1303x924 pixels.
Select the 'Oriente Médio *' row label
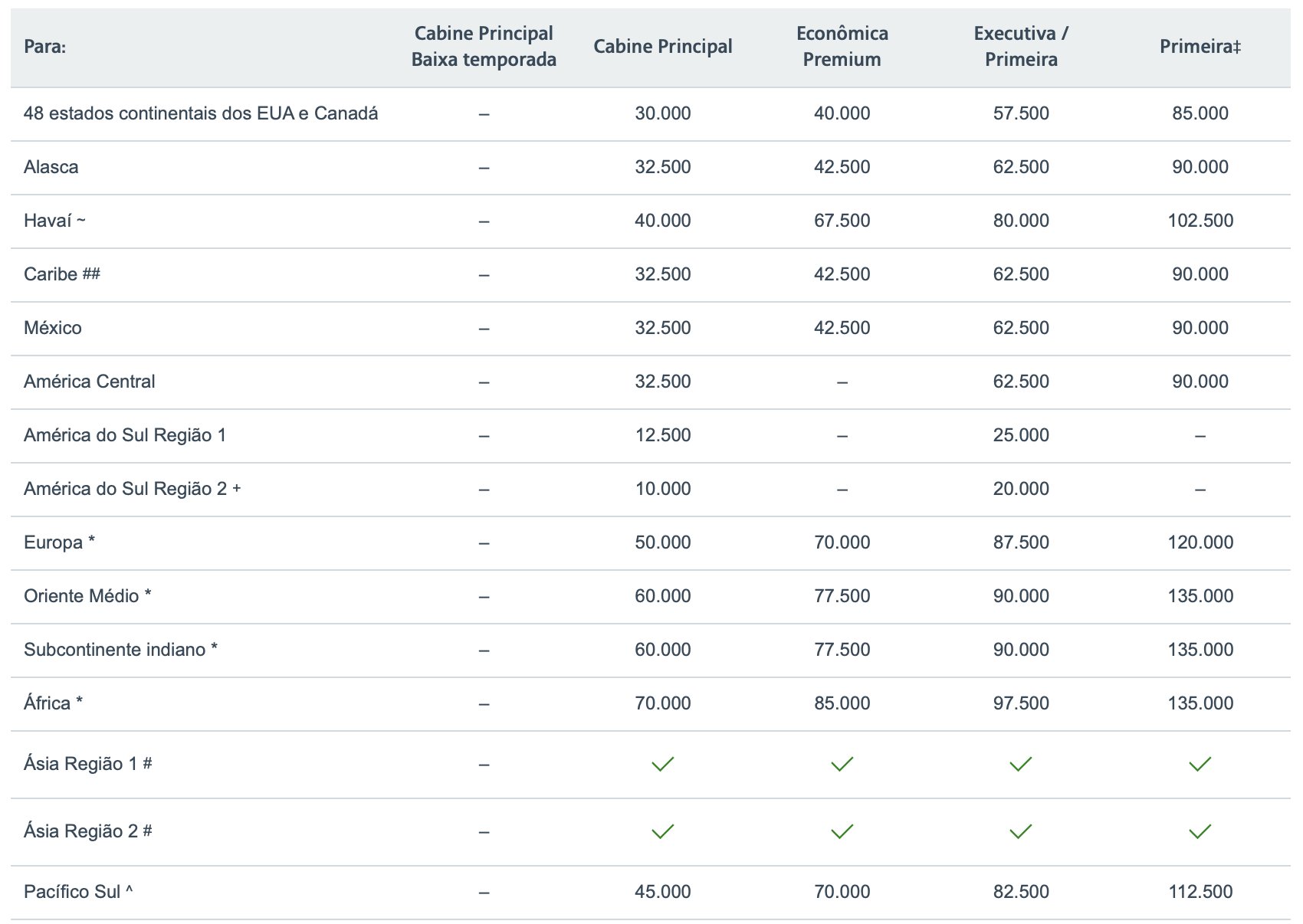[x=87, y=596]
